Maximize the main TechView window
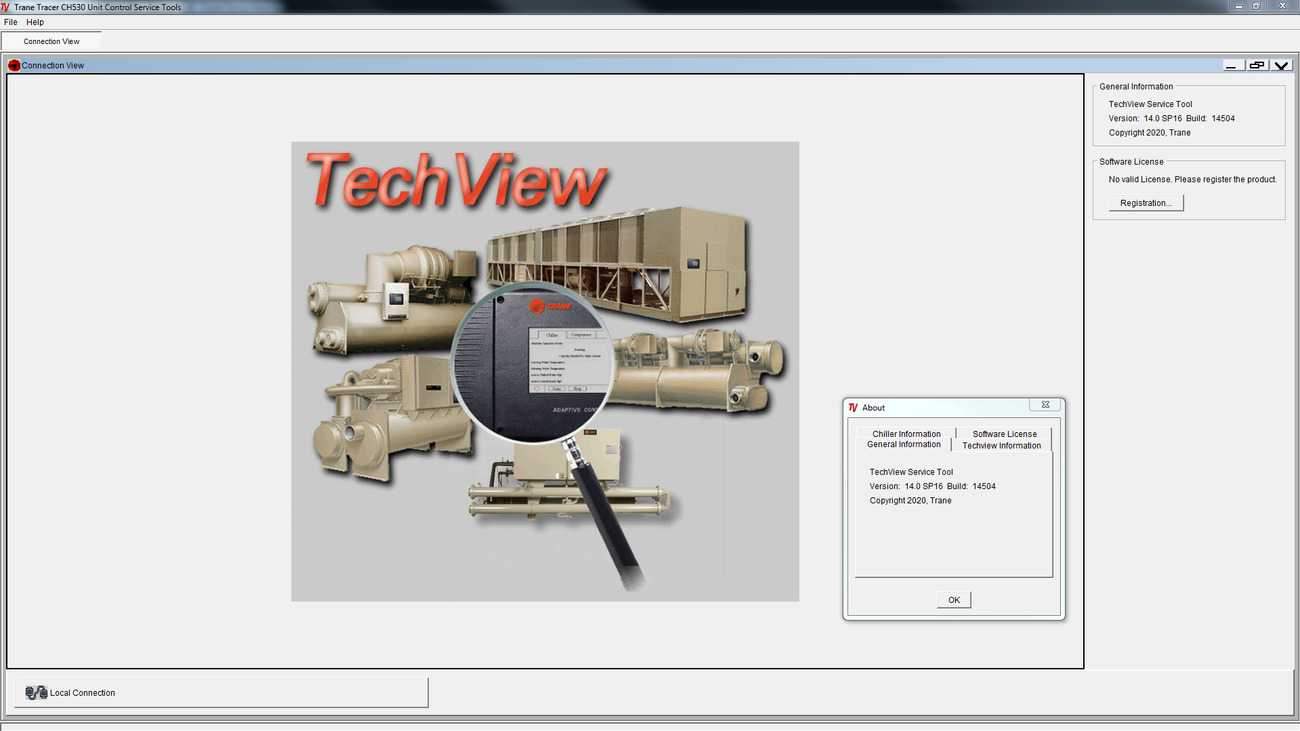Viewport: 1300px width, 731px height. click(x=1256, y=6)
